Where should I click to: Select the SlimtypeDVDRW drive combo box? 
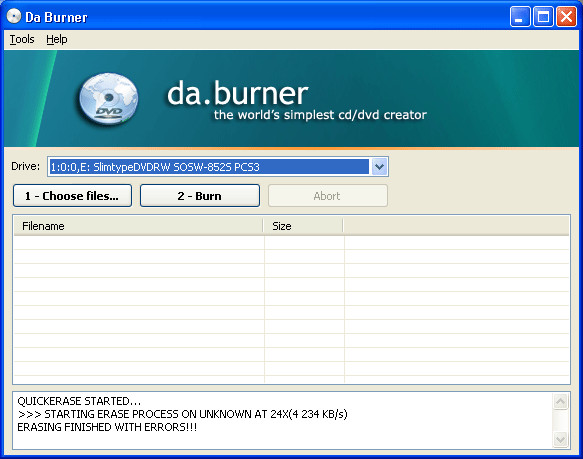tap(218, 167)
